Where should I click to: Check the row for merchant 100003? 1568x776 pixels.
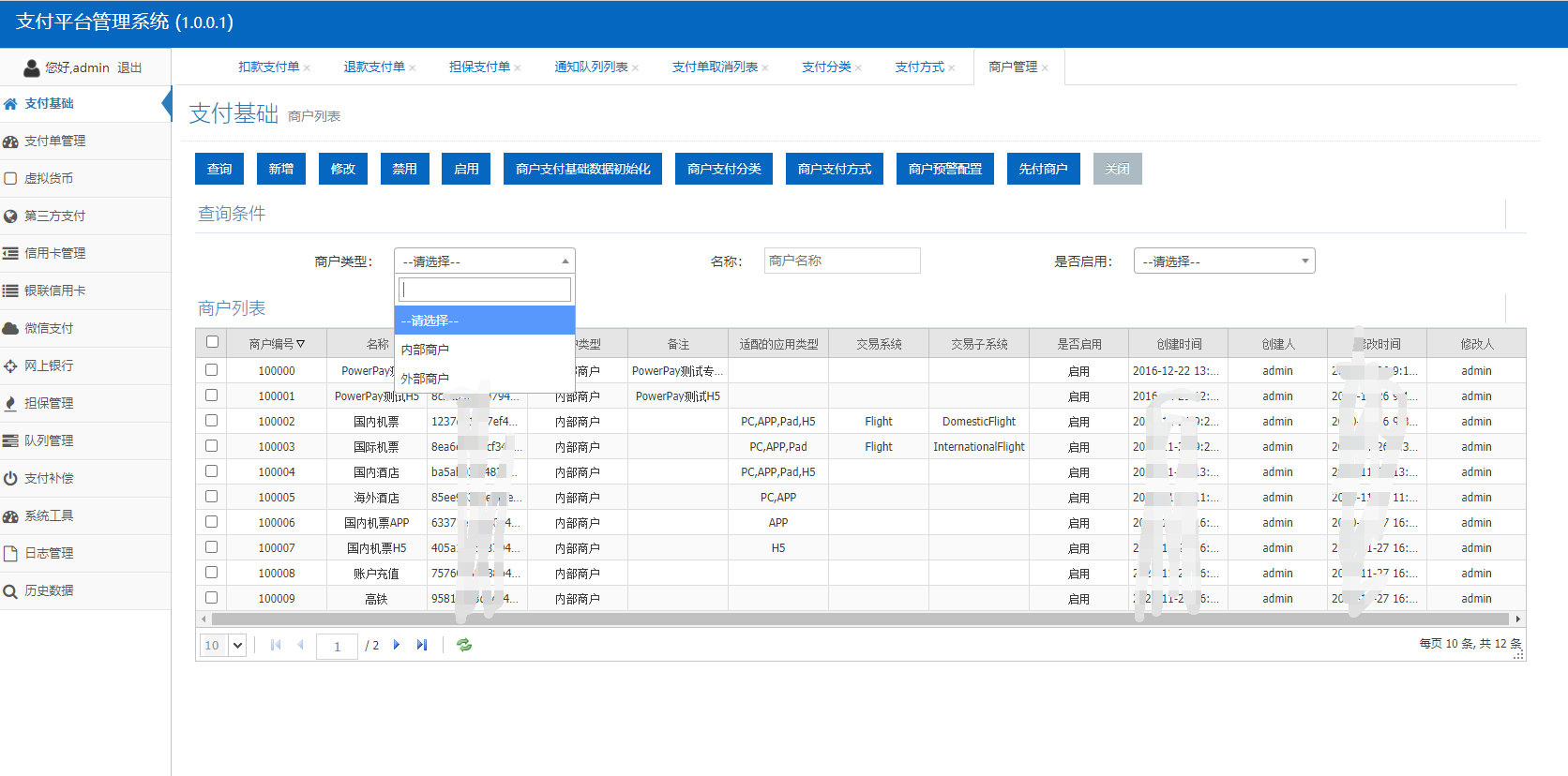point(212,446)
